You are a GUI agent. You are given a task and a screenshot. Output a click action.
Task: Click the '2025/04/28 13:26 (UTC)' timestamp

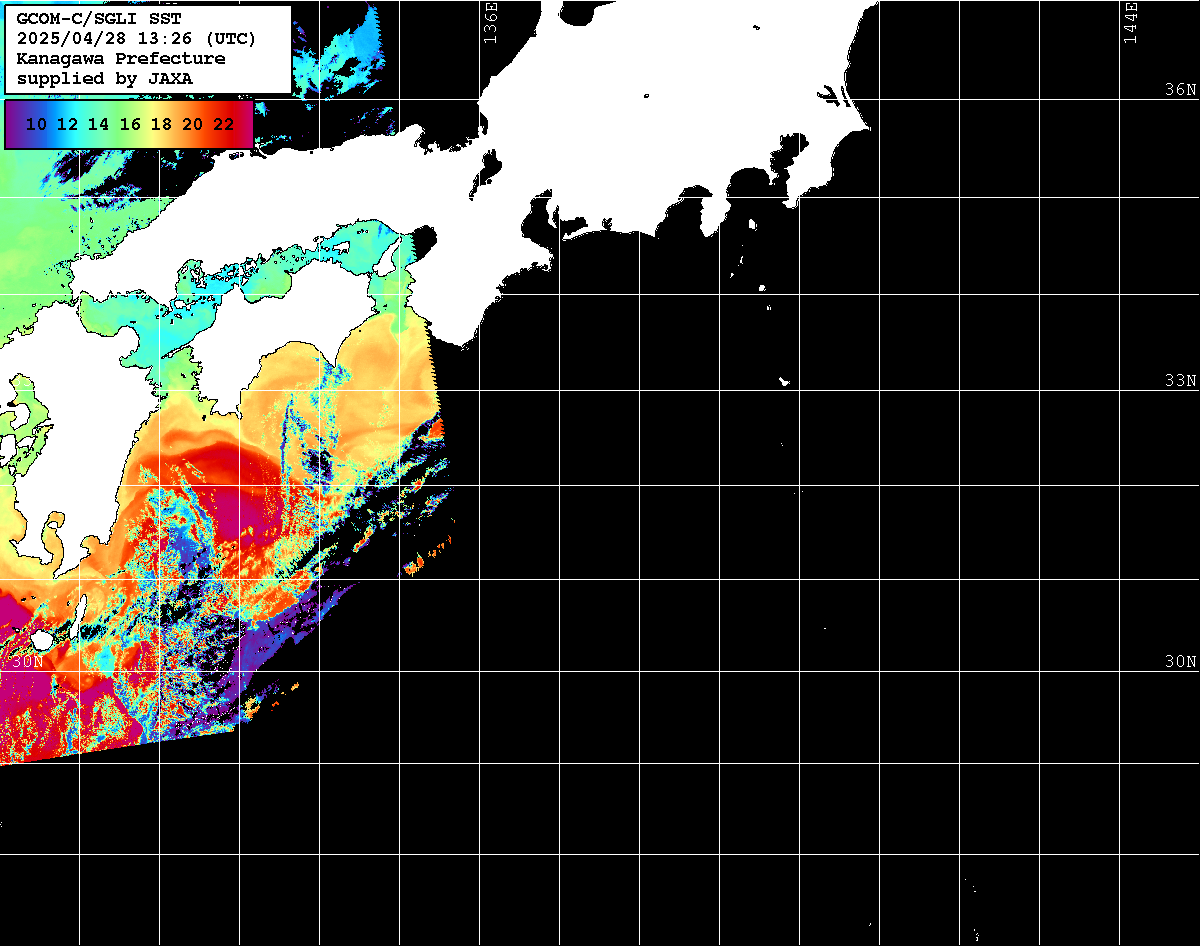pos(137,39)
